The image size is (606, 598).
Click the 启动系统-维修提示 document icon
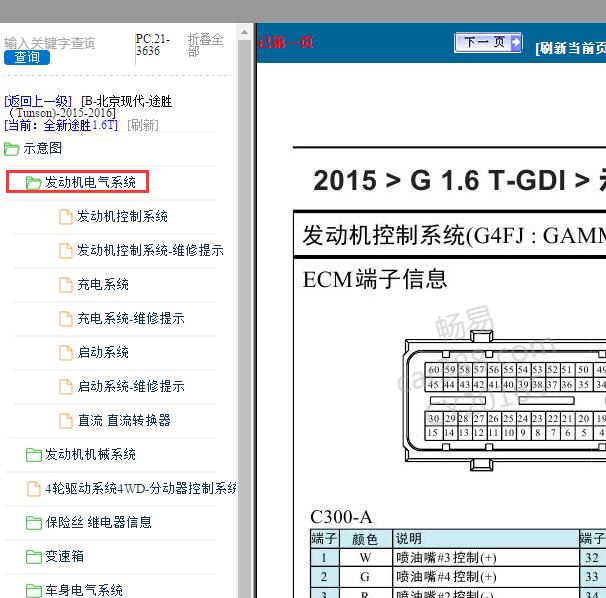tap(66, 387)
